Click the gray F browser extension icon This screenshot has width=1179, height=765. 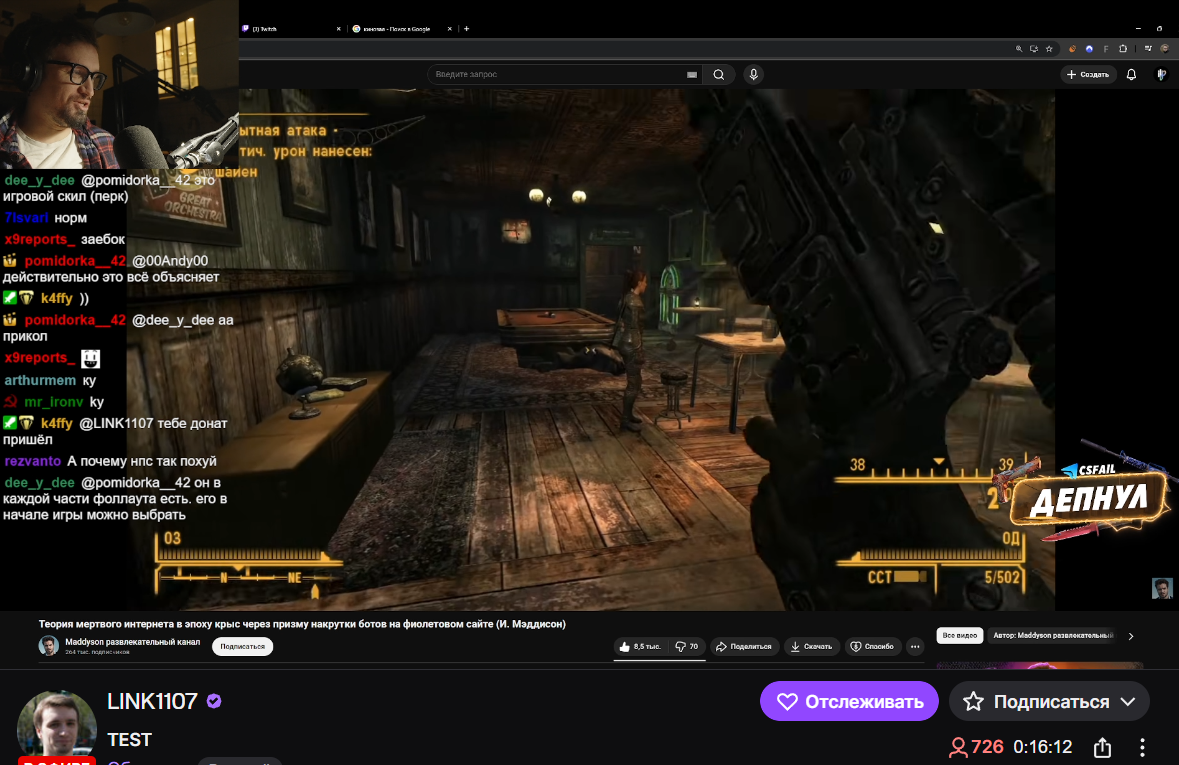click(1106, 49)
